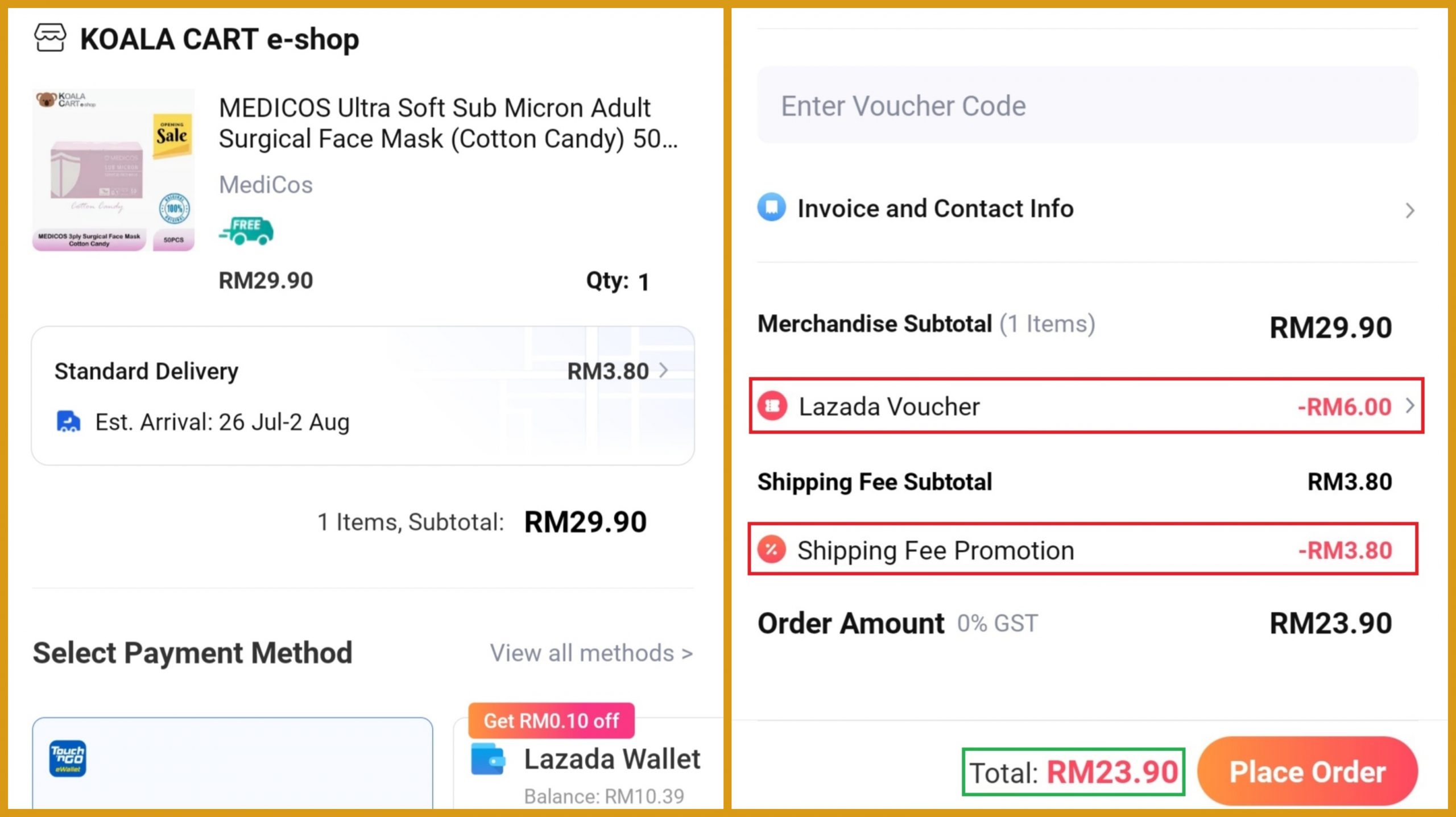
Task: Tap the Get RM0.10 off promo badge
Action: pyautogui.click(x=551, y=720)
